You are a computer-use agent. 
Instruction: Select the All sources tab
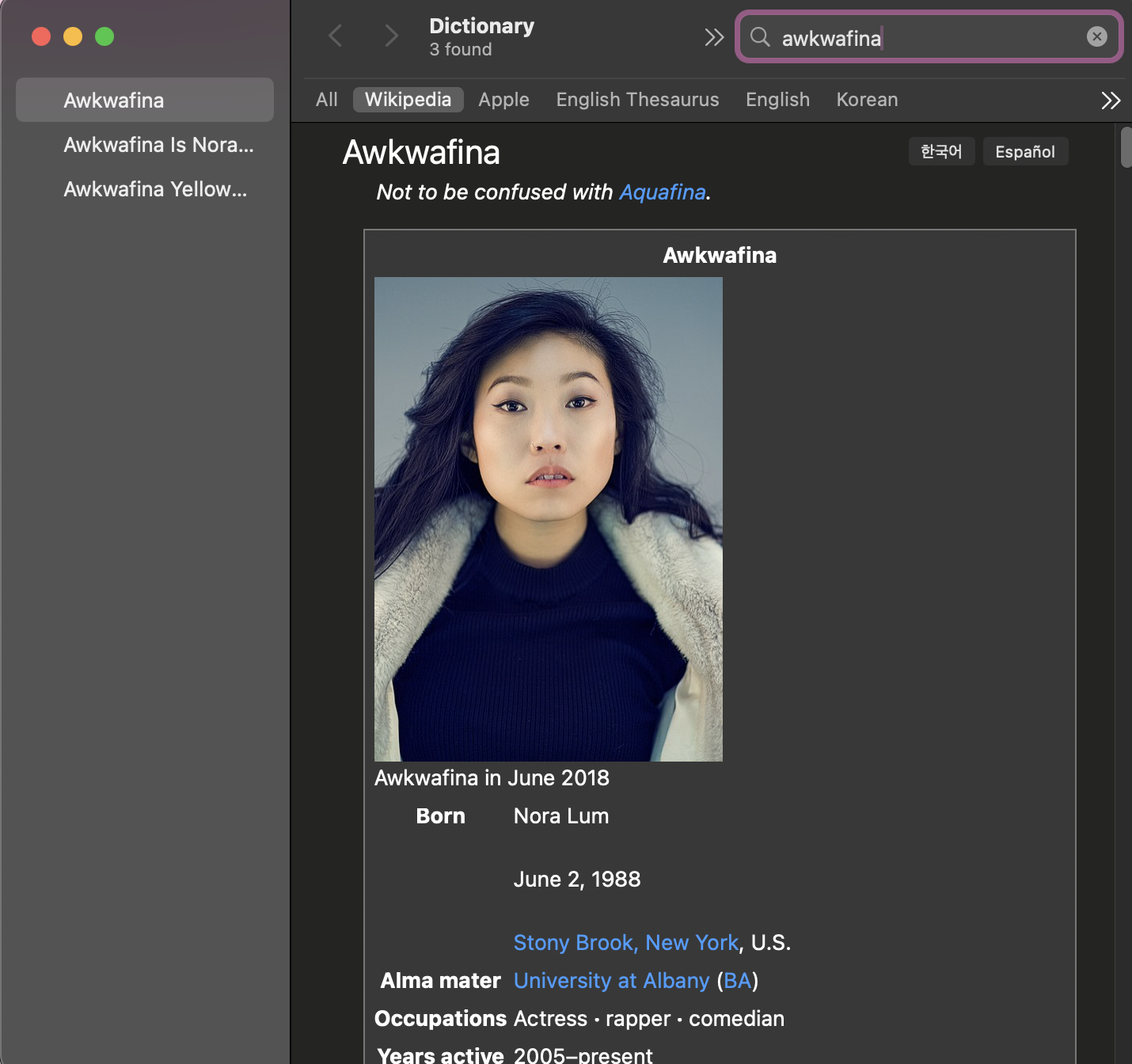(326, 100)
